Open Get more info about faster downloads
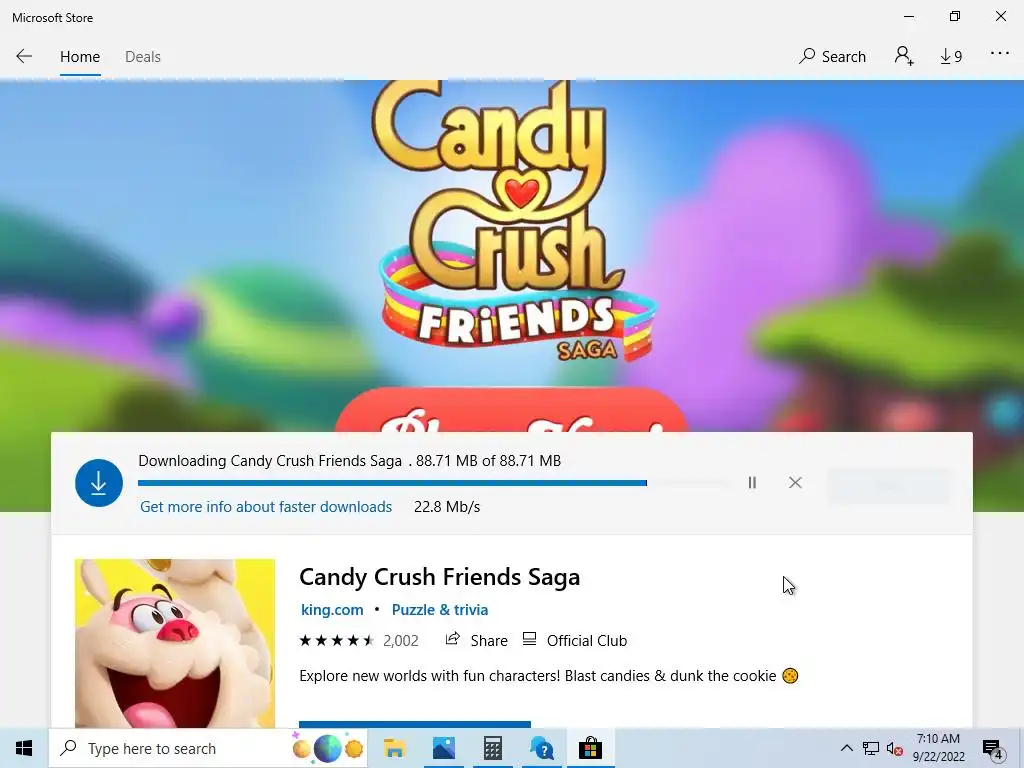The image size is (1024, 768). (x=266, y=507)
